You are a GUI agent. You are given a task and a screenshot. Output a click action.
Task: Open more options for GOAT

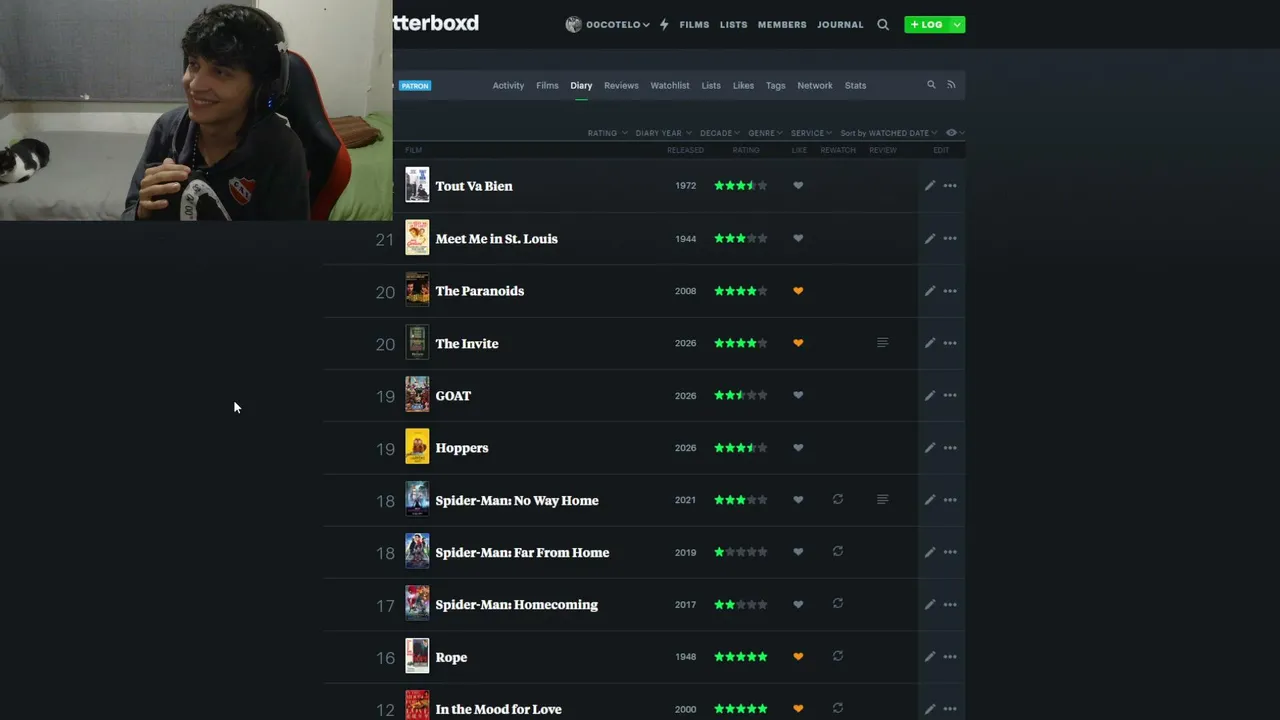pyautogui.click(x=950, y=395)
